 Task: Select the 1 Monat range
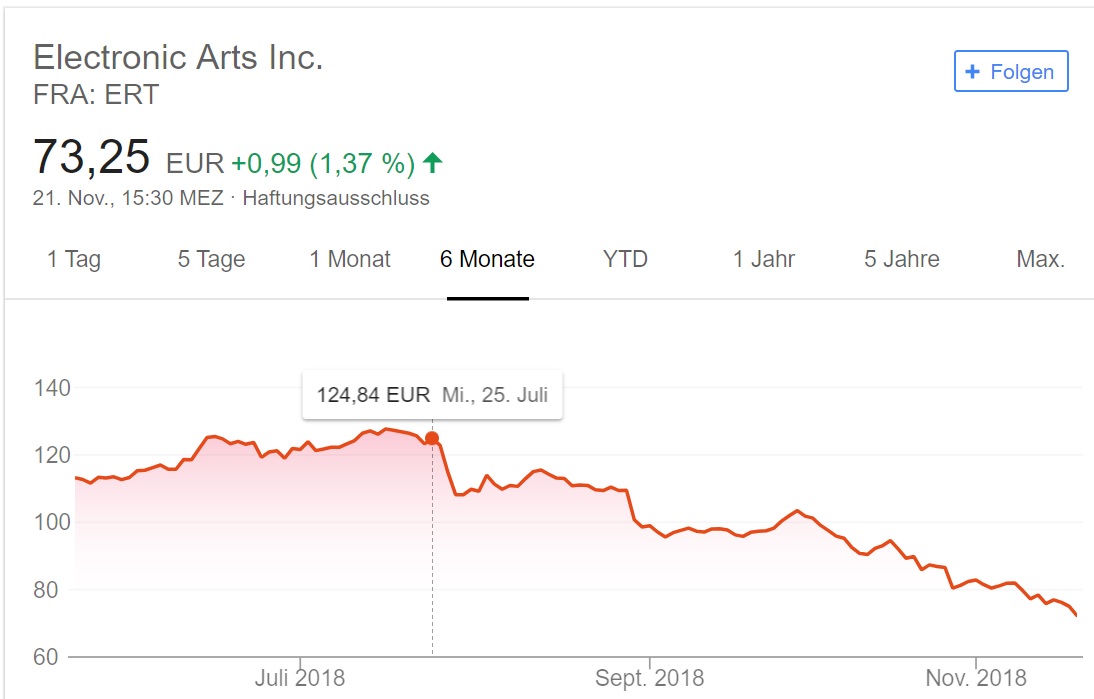coord(350,259)
